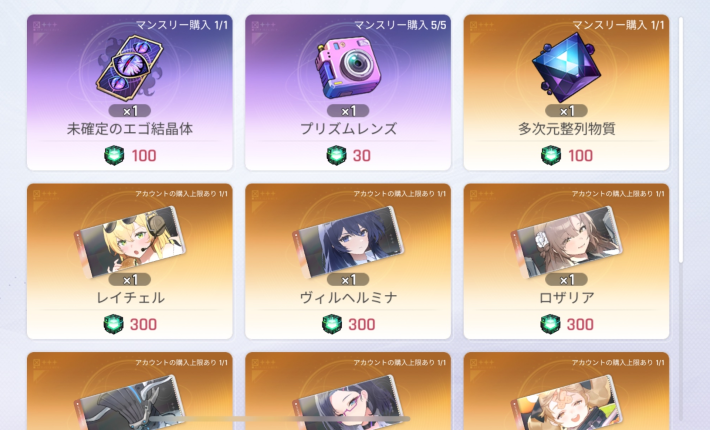The image size is (710, 430).
Task: Select the blue 多次元整列物質 crystal icon
Action: 566,68
